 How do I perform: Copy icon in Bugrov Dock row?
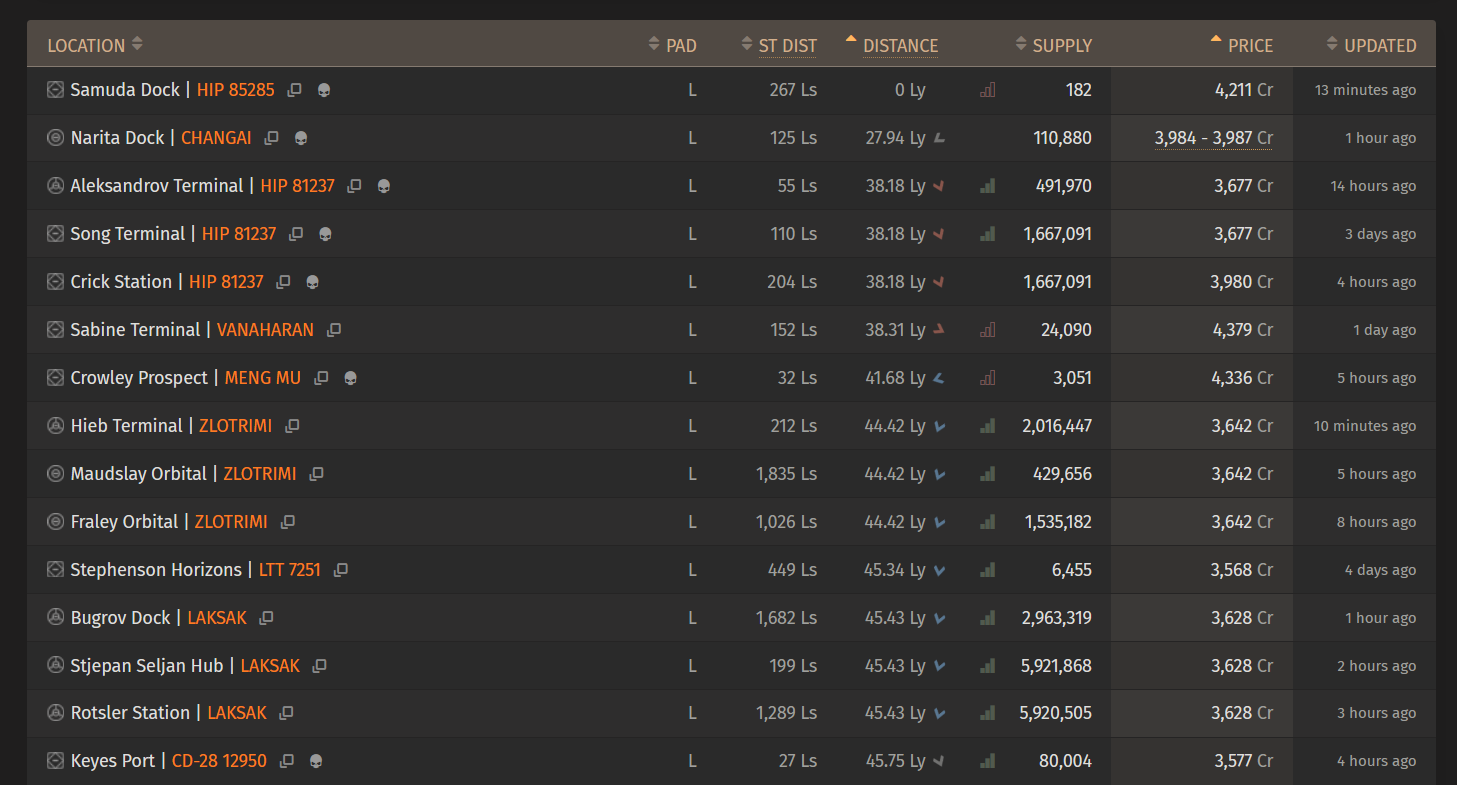pos(266,618)
